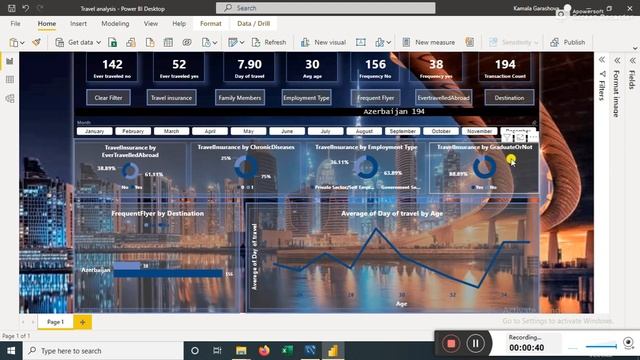The width and height of the screenshot is (640, 360).
Task: Switch to Data view in sidebar
Action: click(10, 80)
